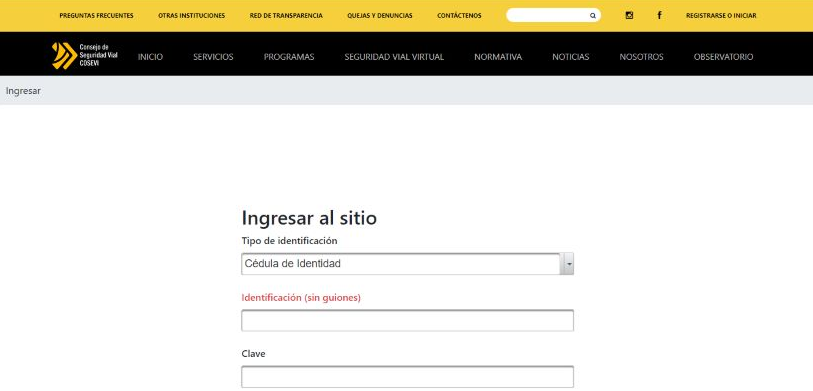Click the Tipo de identificación label
The image size is (813, 391).
click(x=289, y=241)
